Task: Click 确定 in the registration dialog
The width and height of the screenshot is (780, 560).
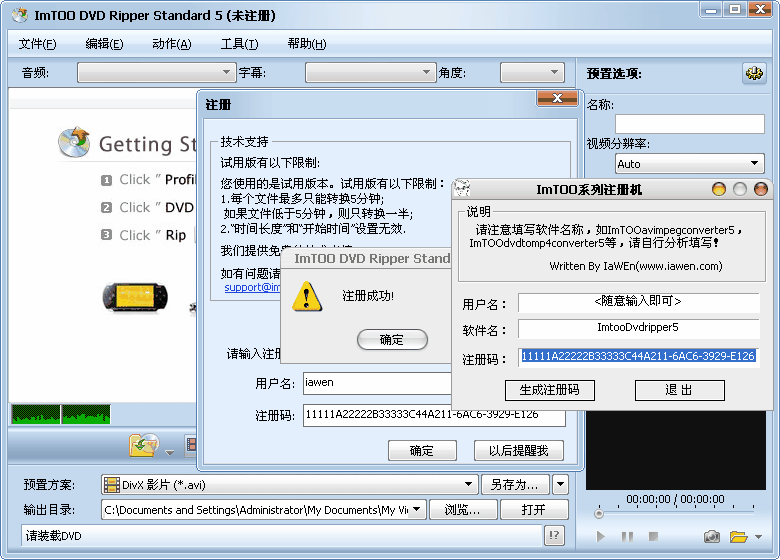Action: [422, 451]
